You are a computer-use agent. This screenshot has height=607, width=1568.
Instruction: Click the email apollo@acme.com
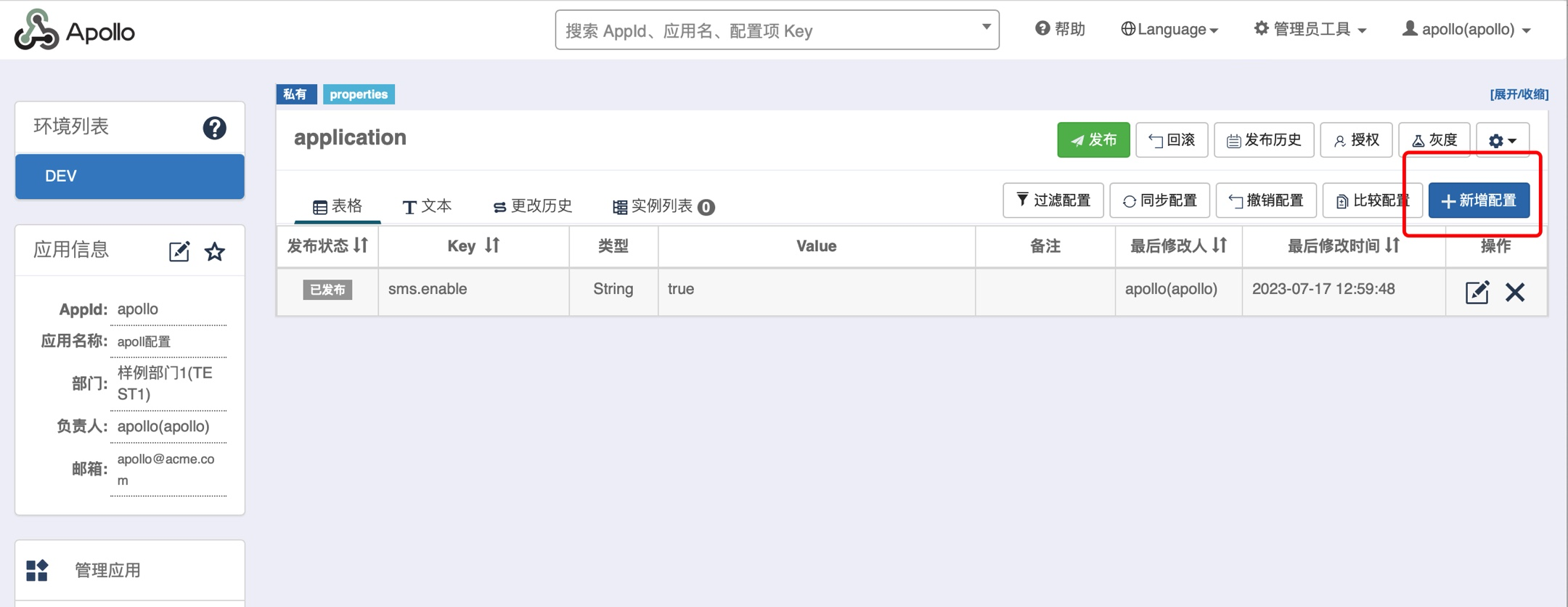(166, 469)
